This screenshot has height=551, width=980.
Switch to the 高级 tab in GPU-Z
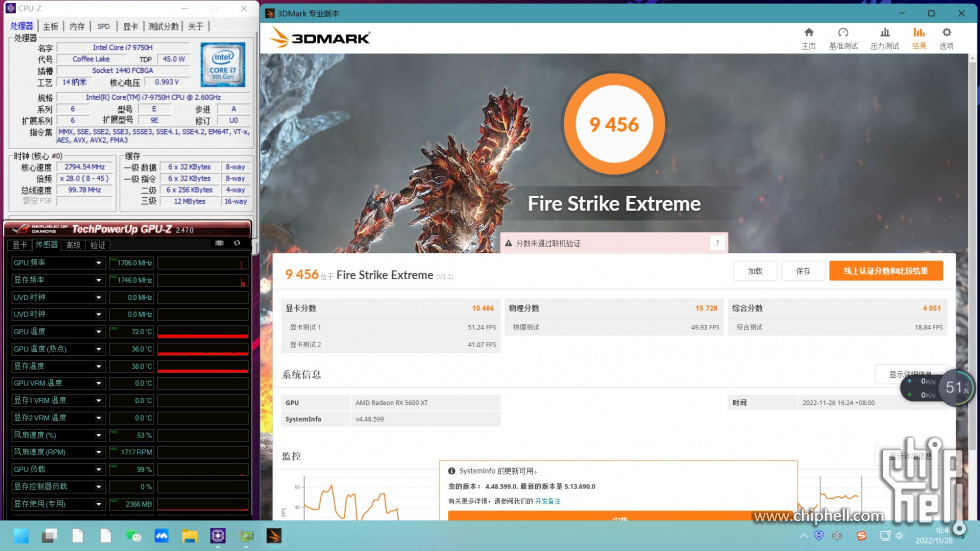click(72, 245)
